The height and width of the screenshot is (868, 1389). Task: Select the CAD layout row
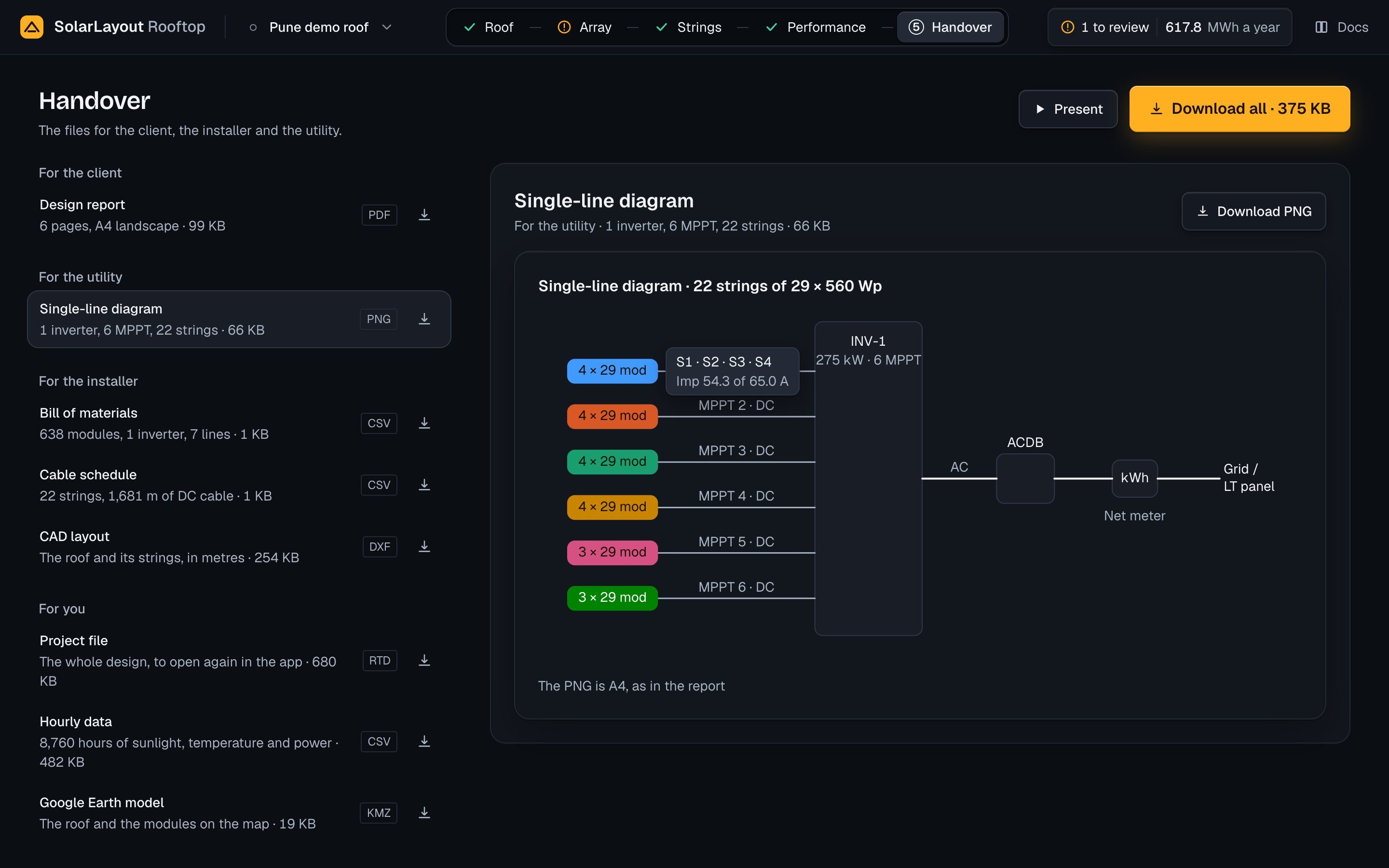239,547
